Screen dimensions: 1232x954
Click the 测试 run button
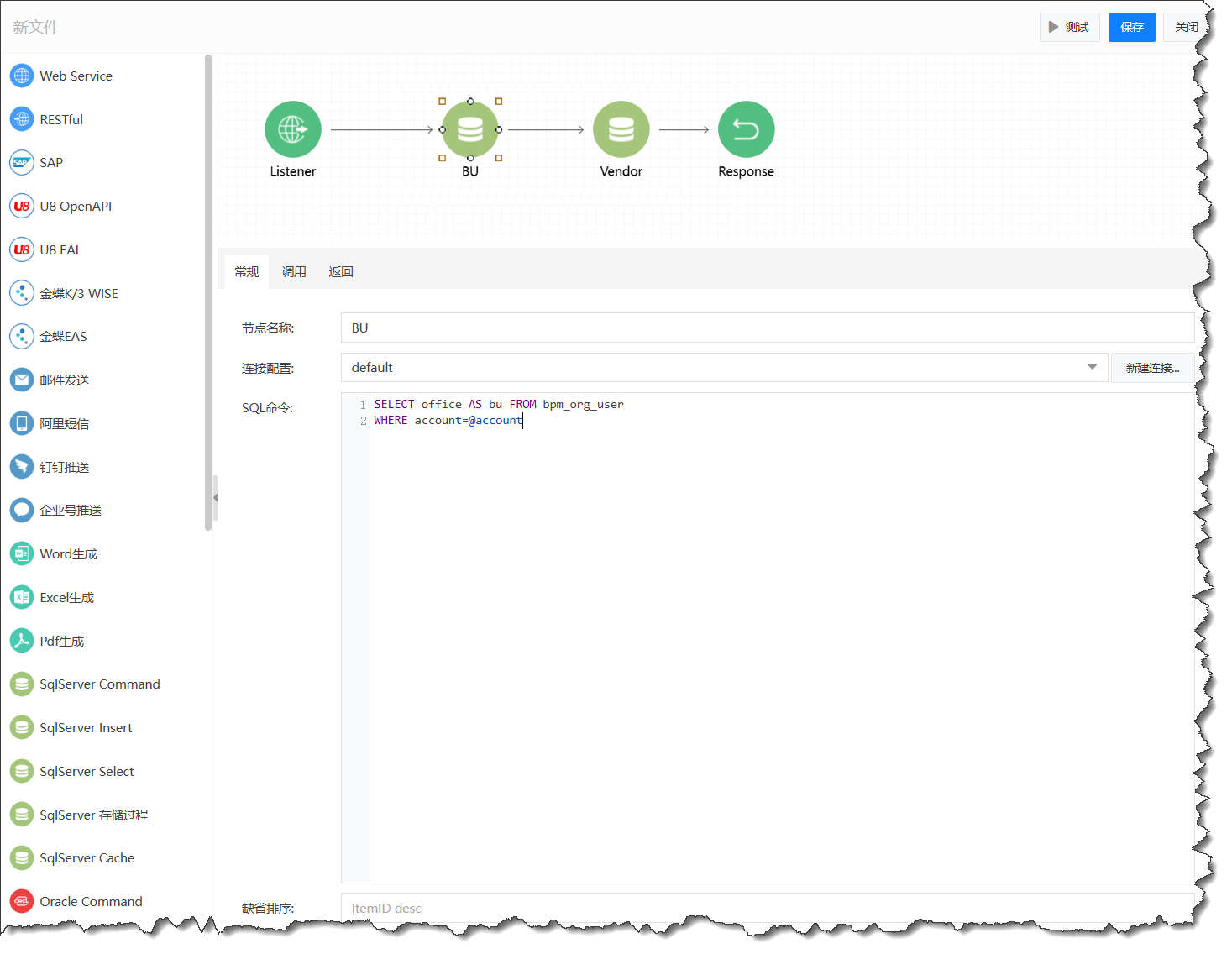coord(1069,27)
